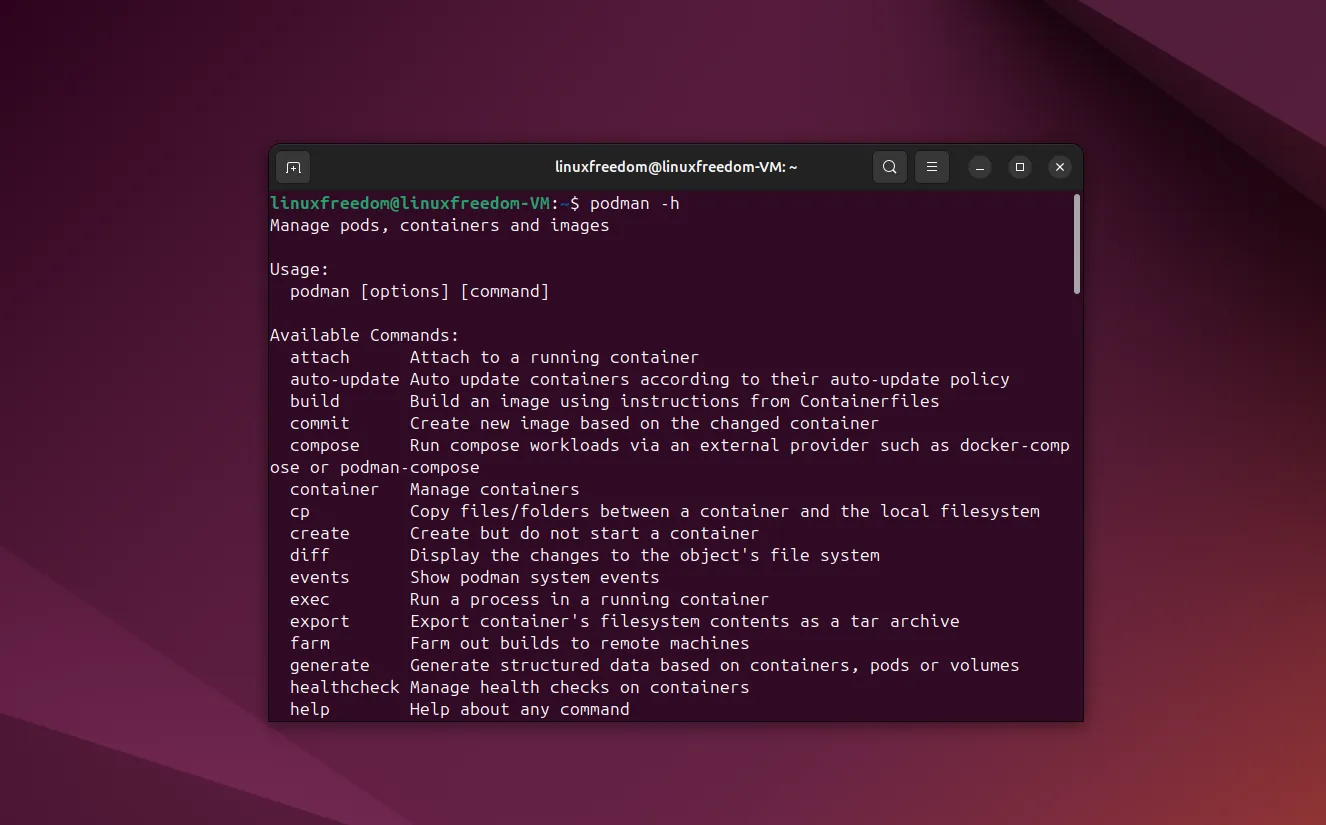Click 'Export container's filesystem contents as a tar archive'
1326x825 pixels.
tap(685, 621)
